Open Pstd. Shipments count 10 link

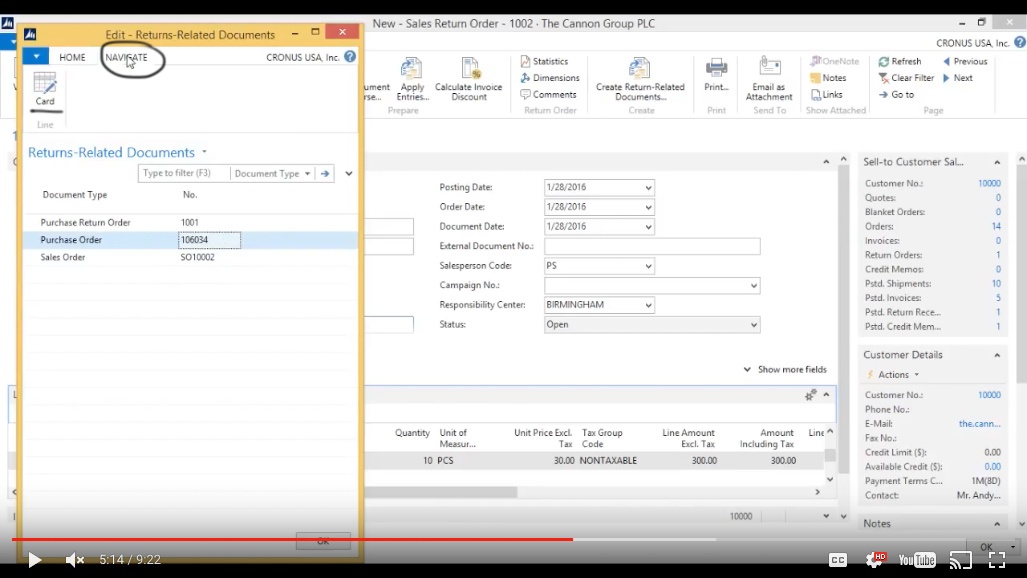point(996,284)
